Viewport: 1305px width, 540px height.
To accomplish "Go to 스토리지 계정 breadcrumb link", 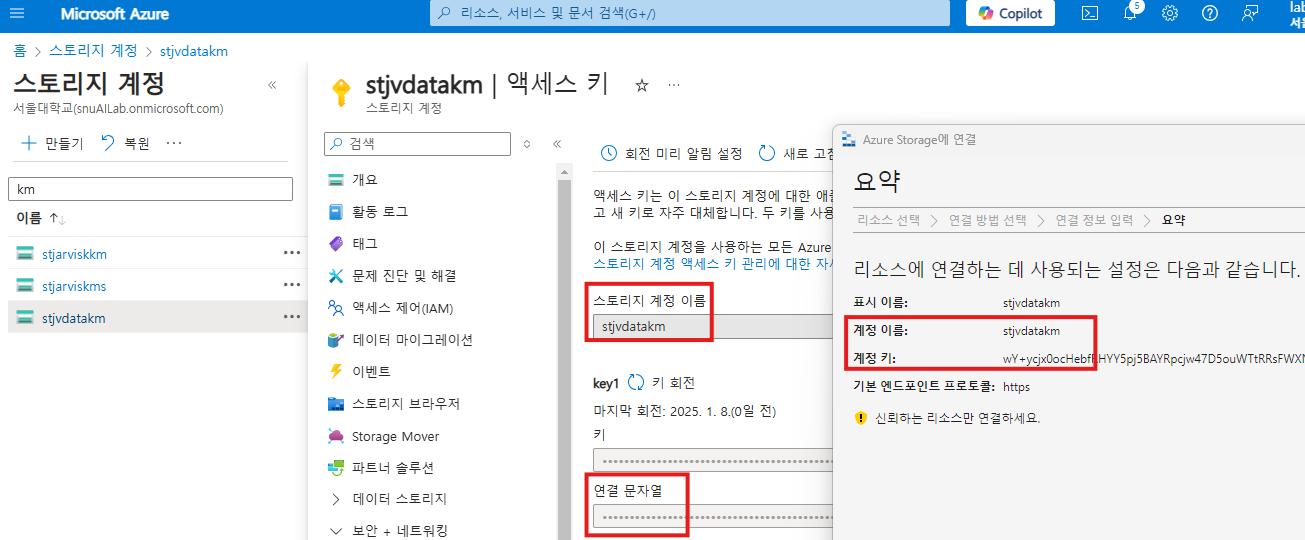I will (95, 50).
